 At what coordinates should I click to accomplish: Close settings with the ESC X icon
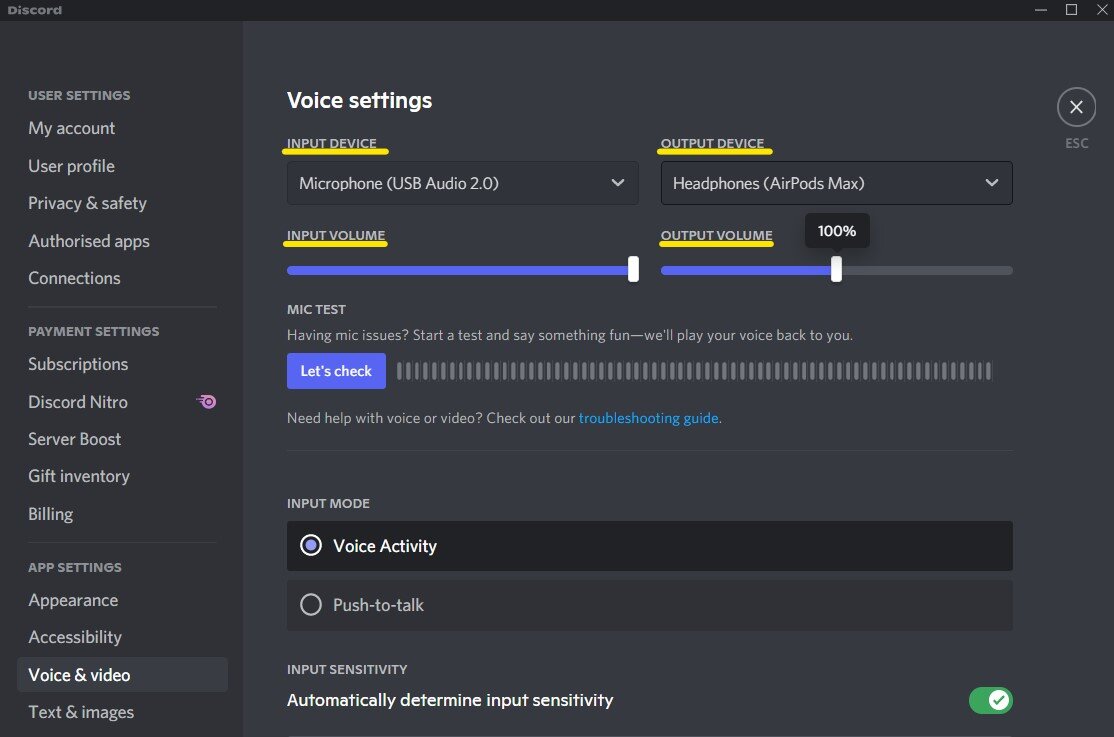[1076, 107]
